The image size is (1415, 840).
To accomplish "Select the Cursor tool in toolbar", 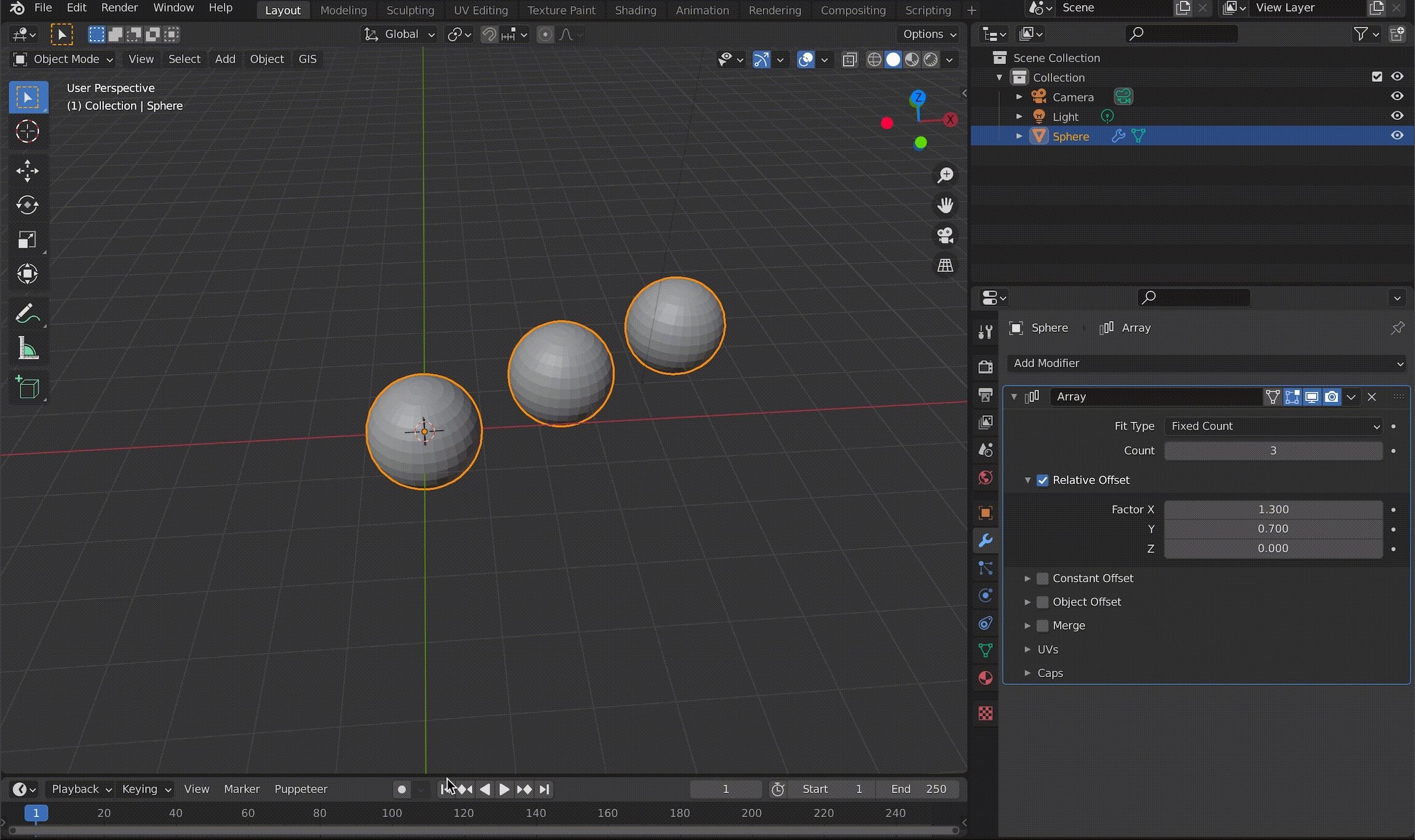I will coord(27,132).
